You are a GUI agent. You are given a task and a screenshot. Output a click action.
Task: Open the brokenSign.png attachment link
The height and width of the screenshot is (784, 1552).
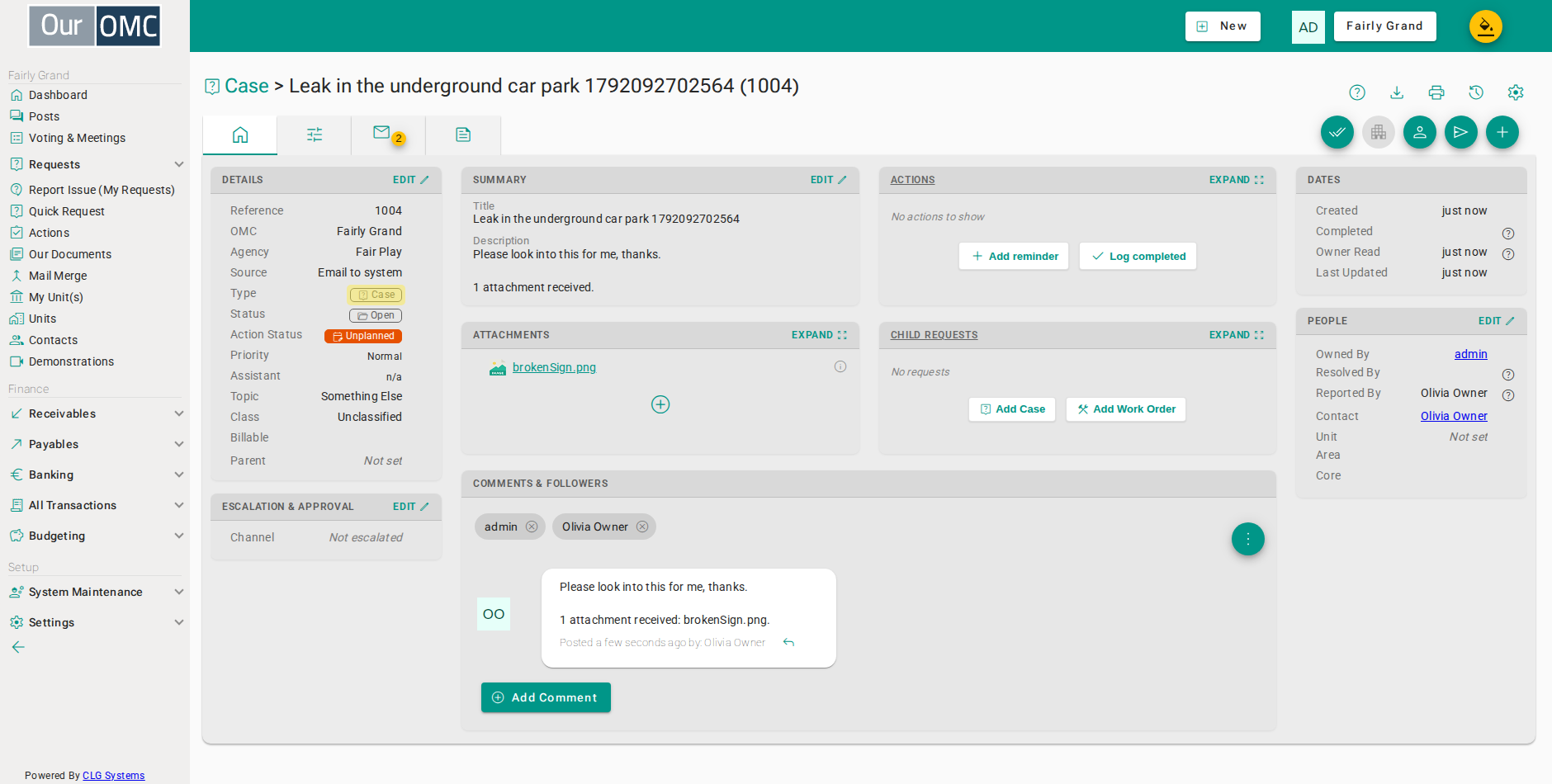coord(554,367)
